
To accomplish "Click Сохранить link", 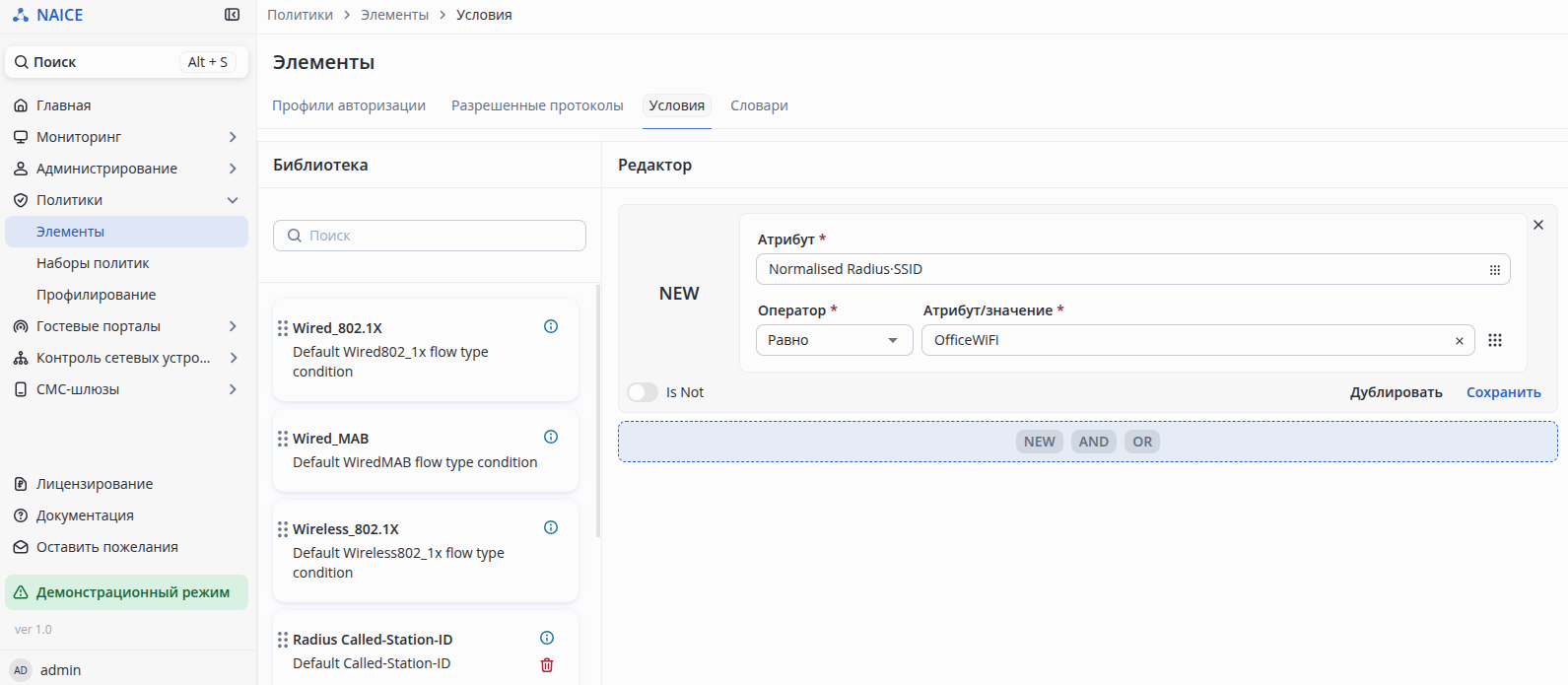I will [x=1503, y=392].
